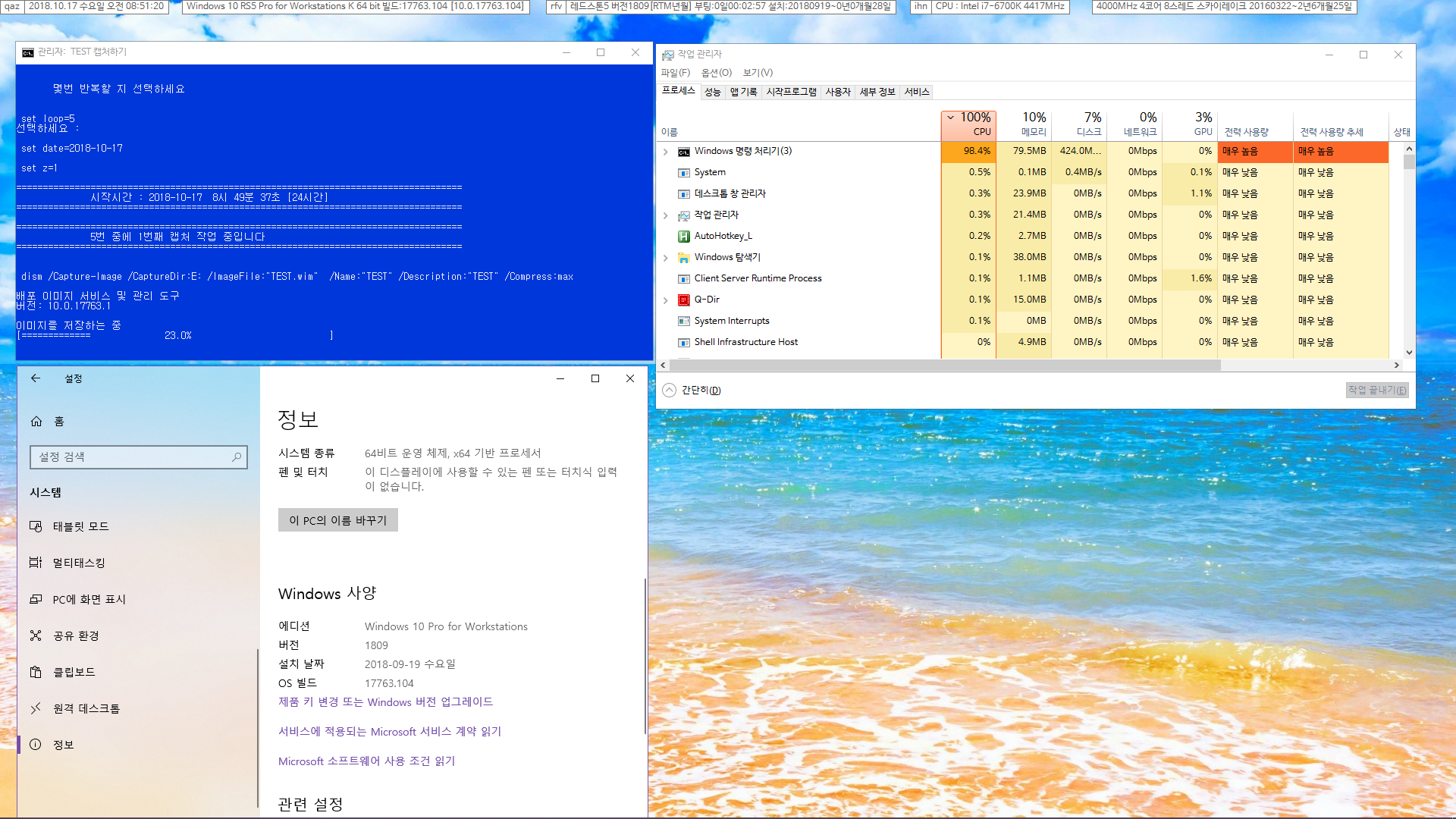1456x819 pixels.
Task: Switch to the 세부 정보 tab
Action: coord(877,93)
